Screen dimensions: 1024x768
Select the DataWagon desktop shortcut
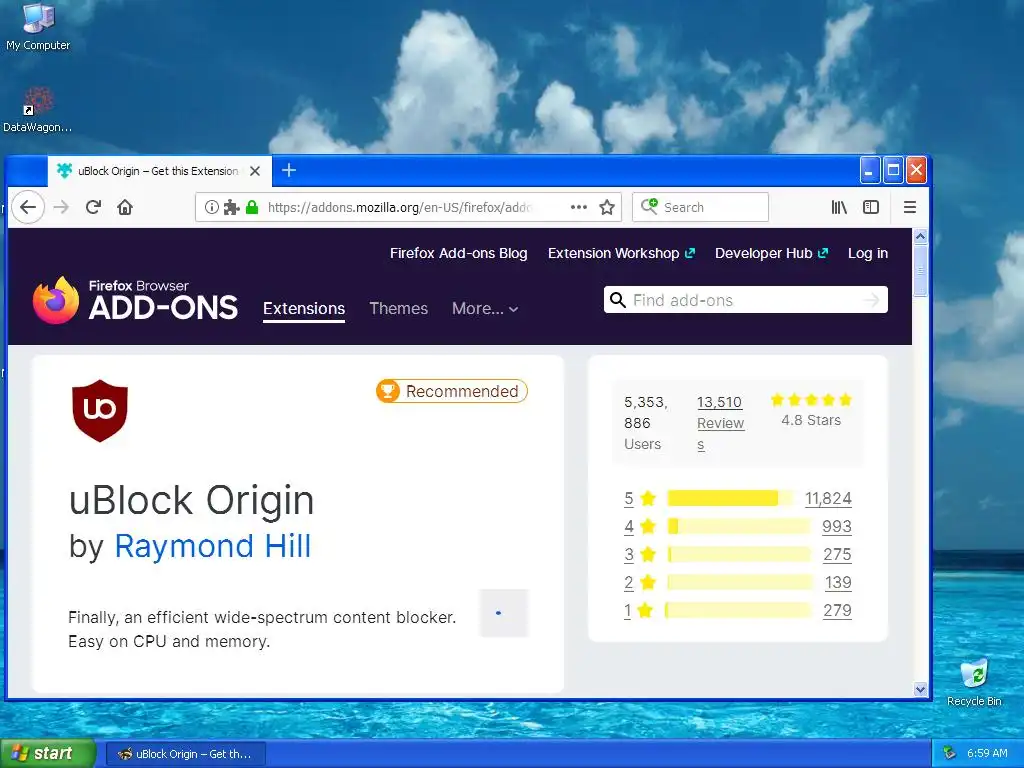(37, 110)
